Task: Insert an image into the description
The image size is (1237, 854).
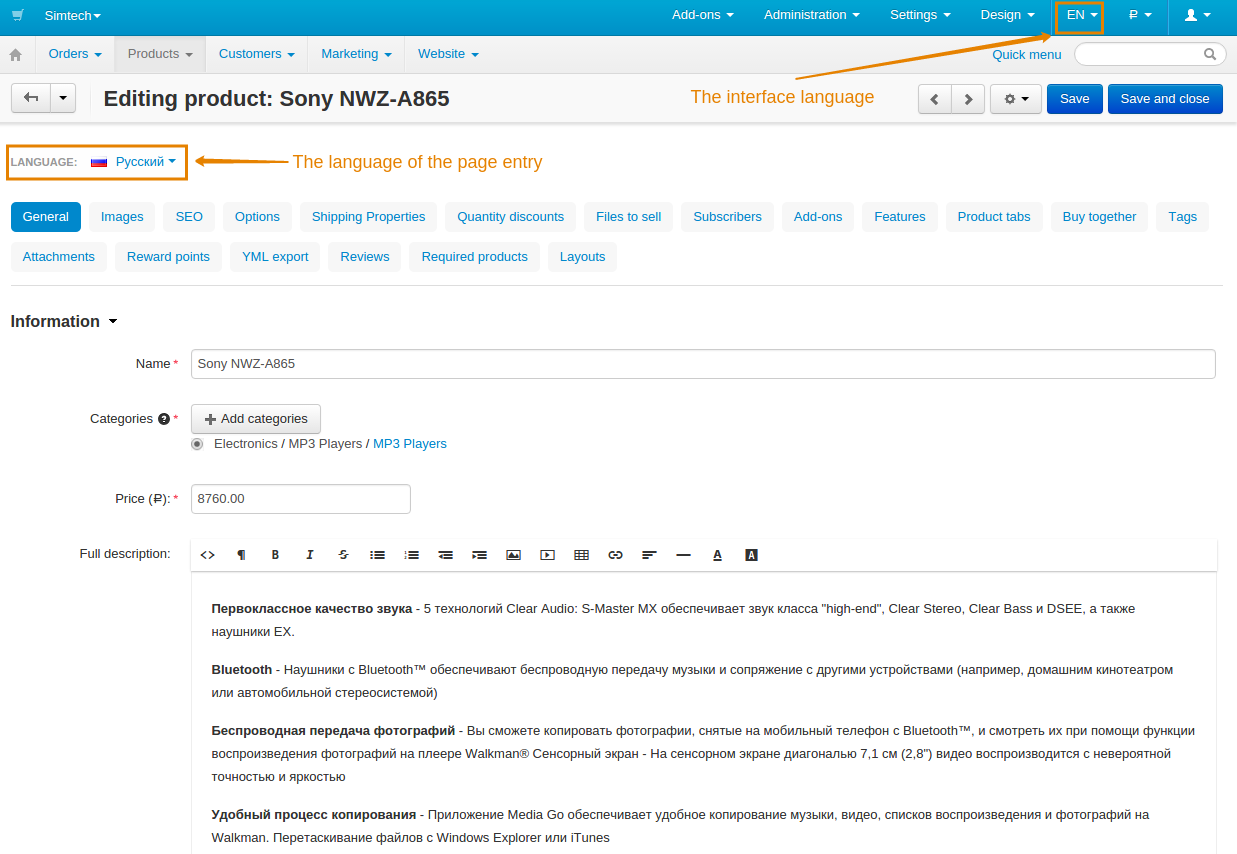Action: pyautogui.click(x=513, y=555)
